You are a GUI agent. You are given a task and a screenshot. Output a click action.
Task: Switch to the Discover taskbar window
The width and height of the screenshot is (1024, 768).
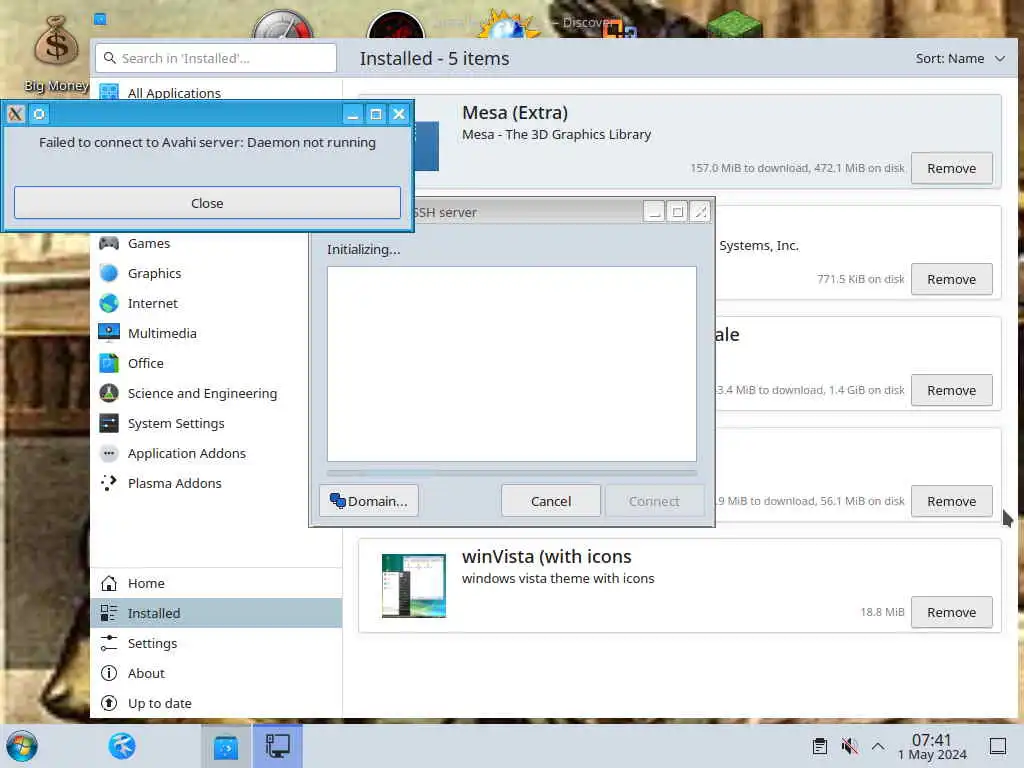(226, 746)
